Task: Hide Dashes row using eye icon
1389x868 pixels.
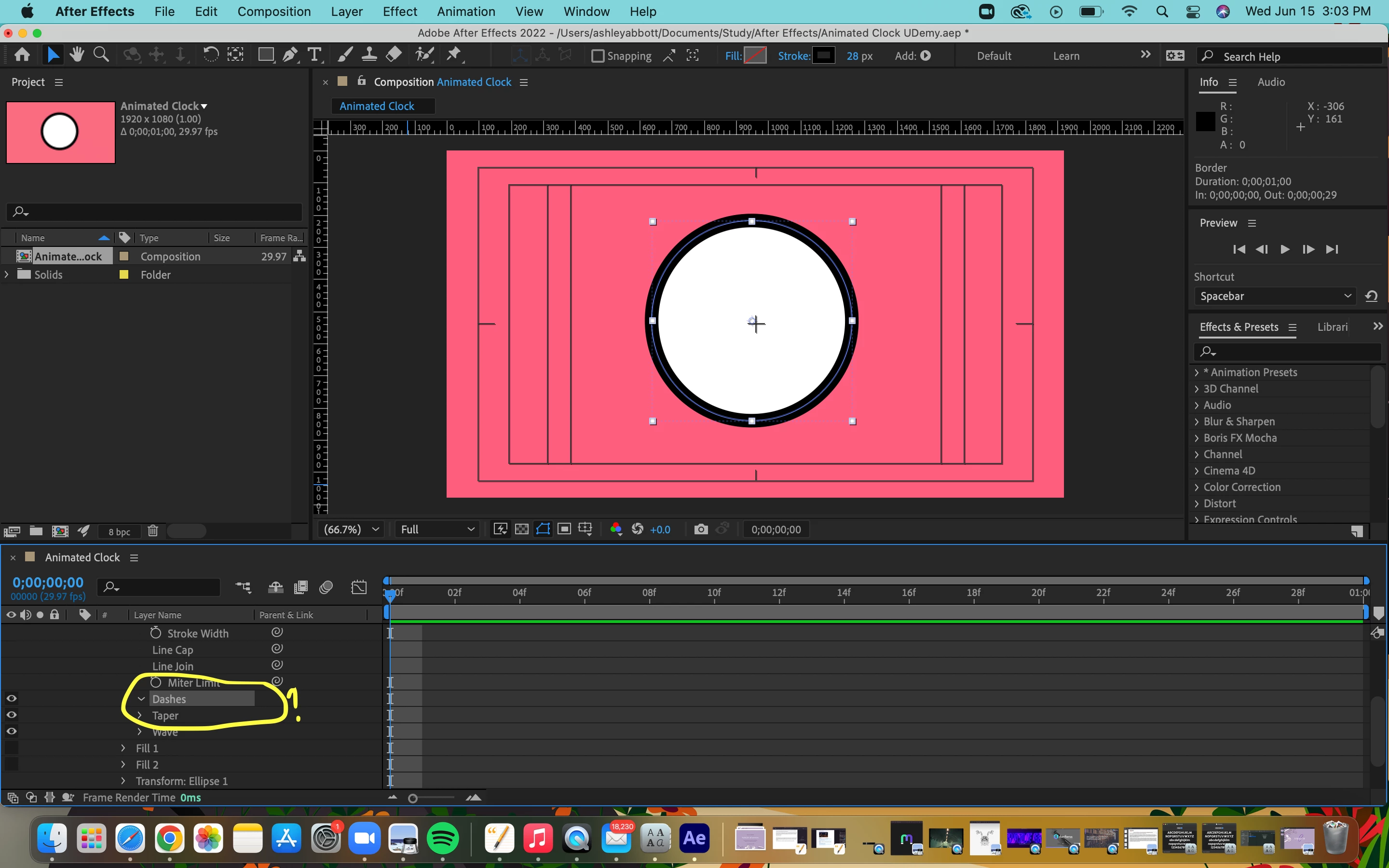Action: coord(12,699)
